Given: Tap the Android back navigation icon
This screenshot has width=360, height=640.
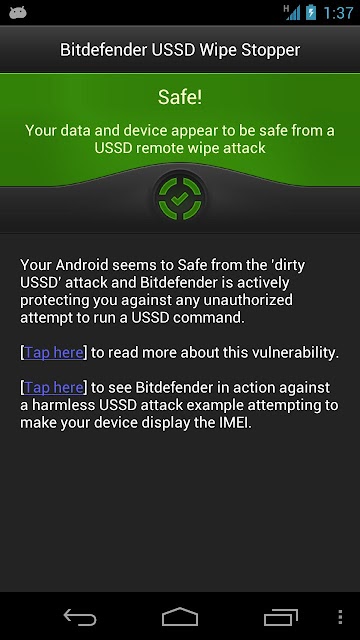Looking at the screenshot, I should (80, 617).
